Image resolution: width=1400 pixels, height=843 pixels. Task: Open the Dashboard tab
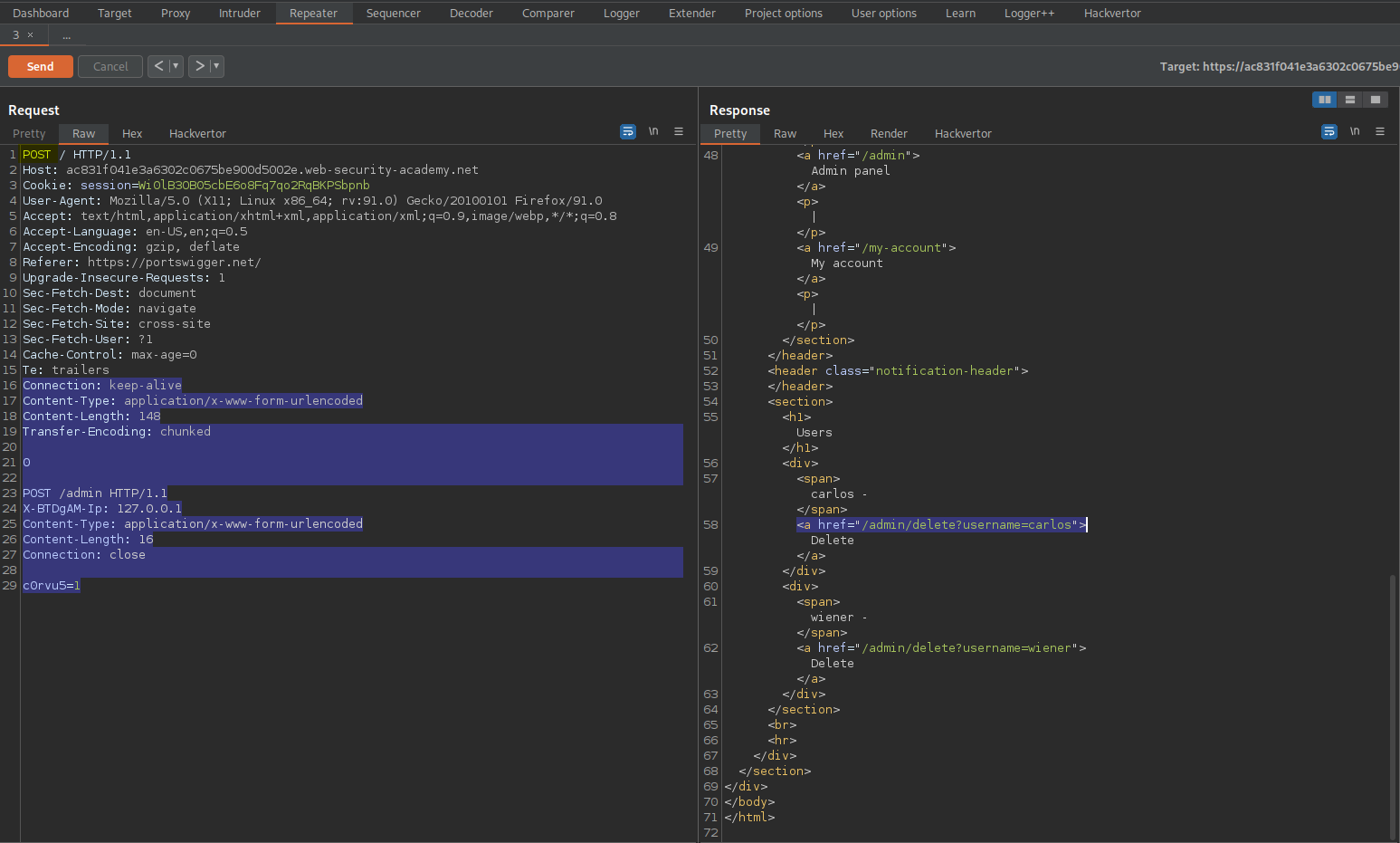tap(41, 13)
